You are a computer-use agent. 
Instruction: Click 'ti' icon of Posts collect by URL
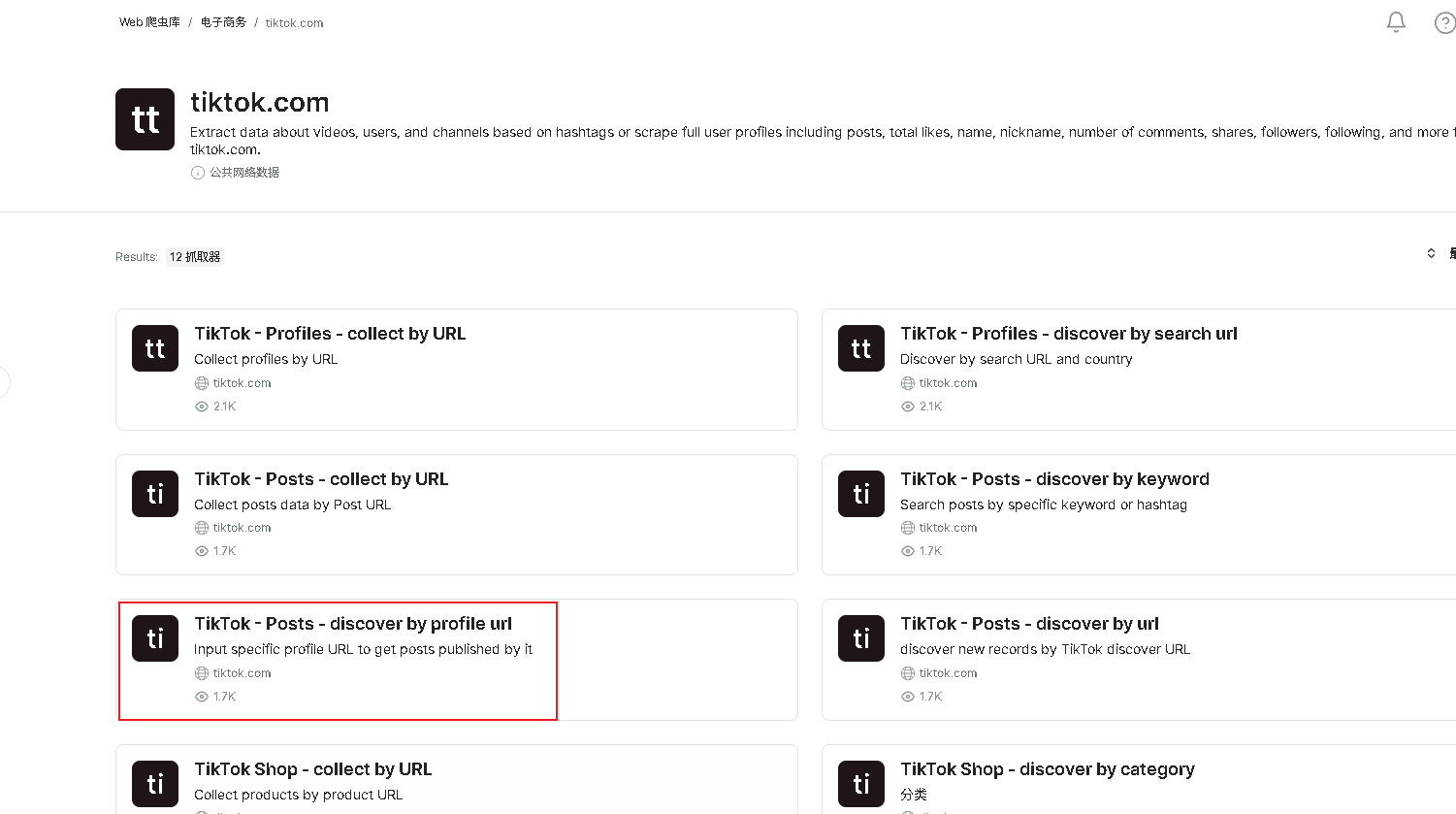(x=155, y=494)
